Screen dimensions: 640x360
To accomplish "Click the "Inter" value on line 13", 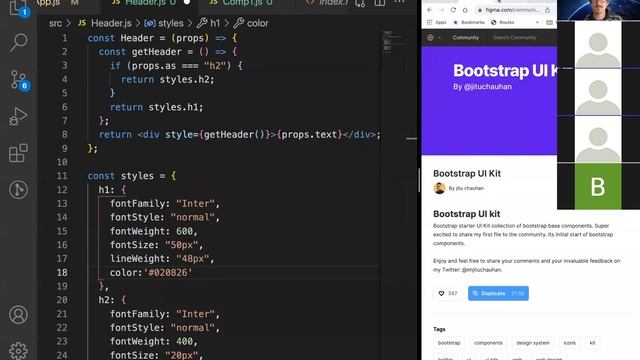I will pyautogui.click(x=195, y=204).
